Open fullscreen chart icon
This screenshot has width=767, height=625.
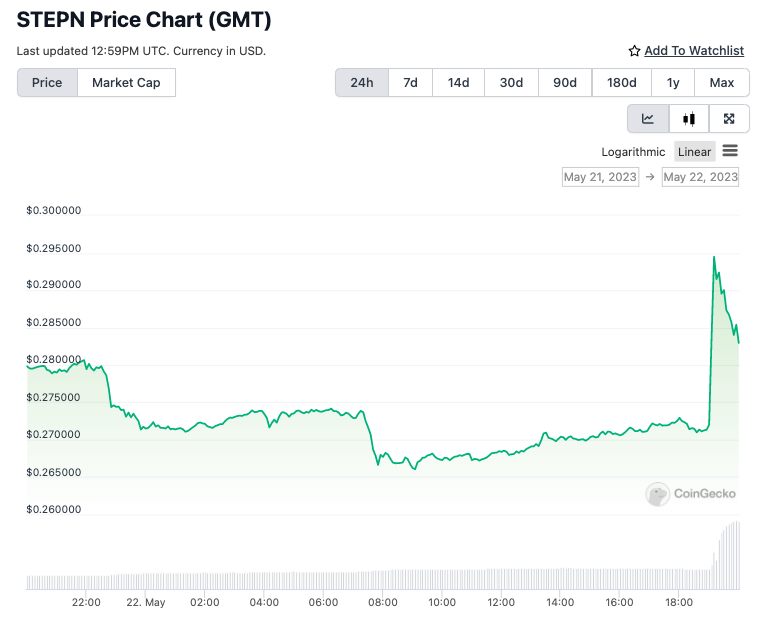[729, 119]
